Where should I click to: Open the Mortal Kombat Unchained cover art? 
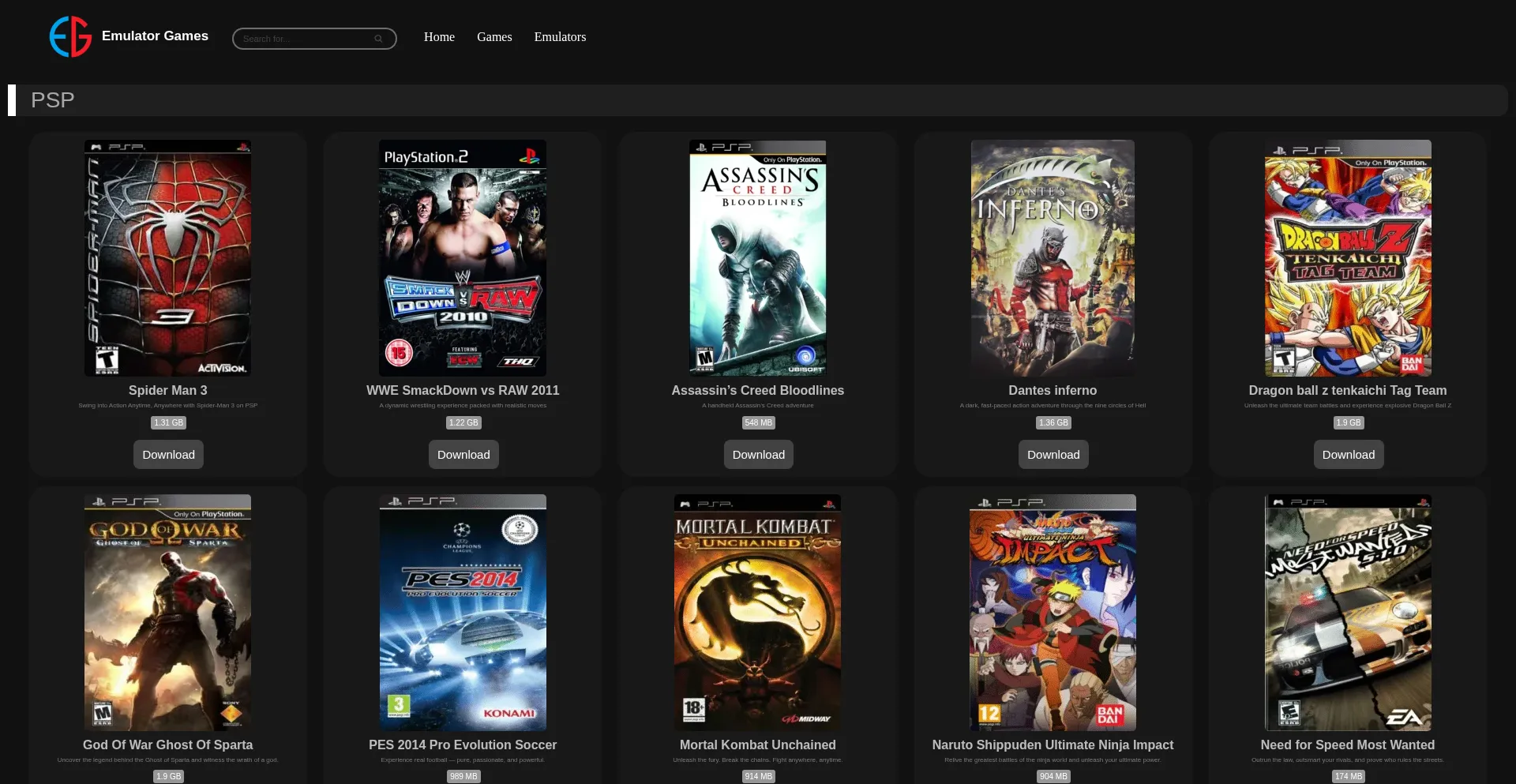(x=758, y=613)
